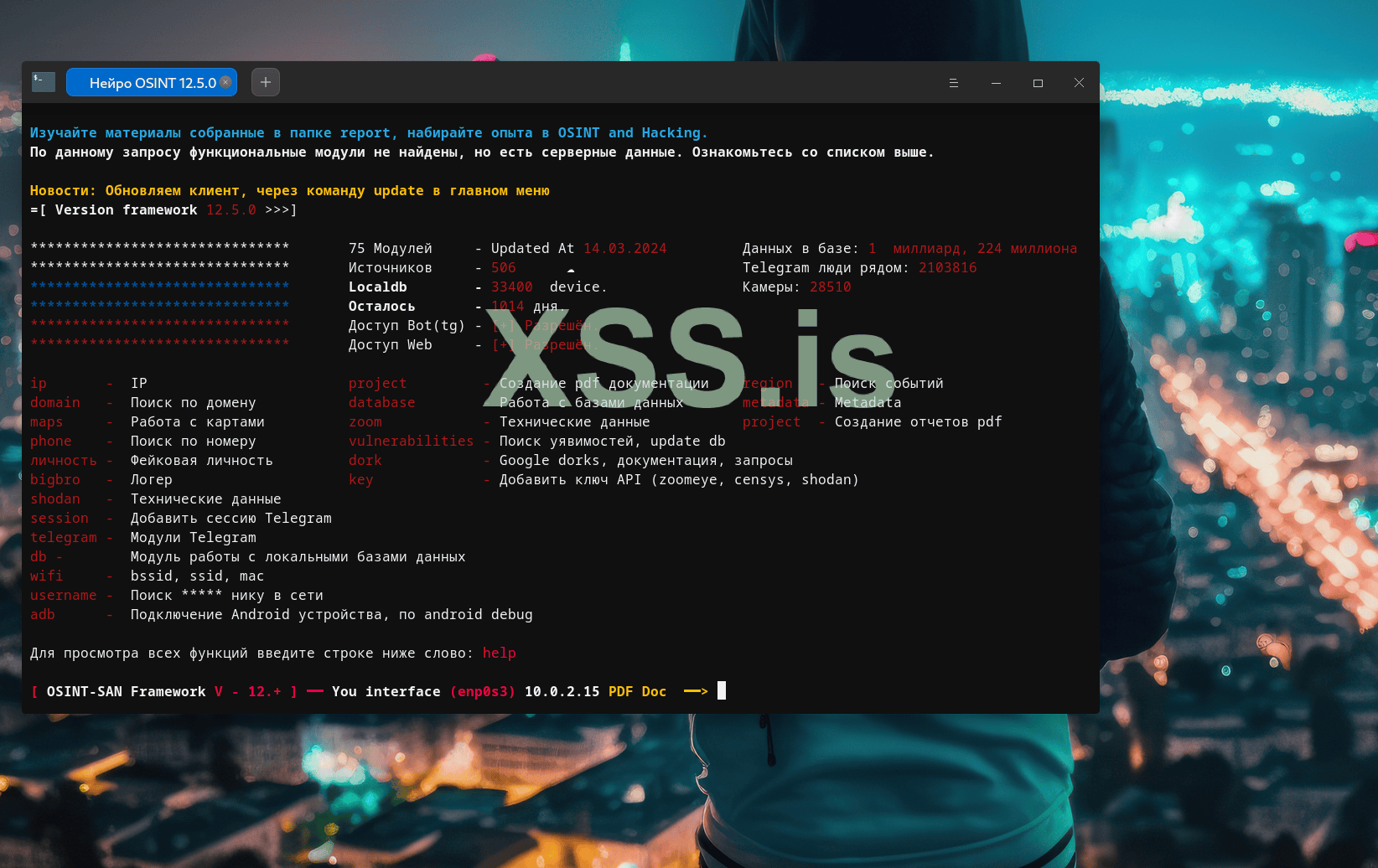The height and width of the screenshot is (868, 1378).
Task: Click 'Google dorks, документация, запросы' description
Action: coord(646,460)
